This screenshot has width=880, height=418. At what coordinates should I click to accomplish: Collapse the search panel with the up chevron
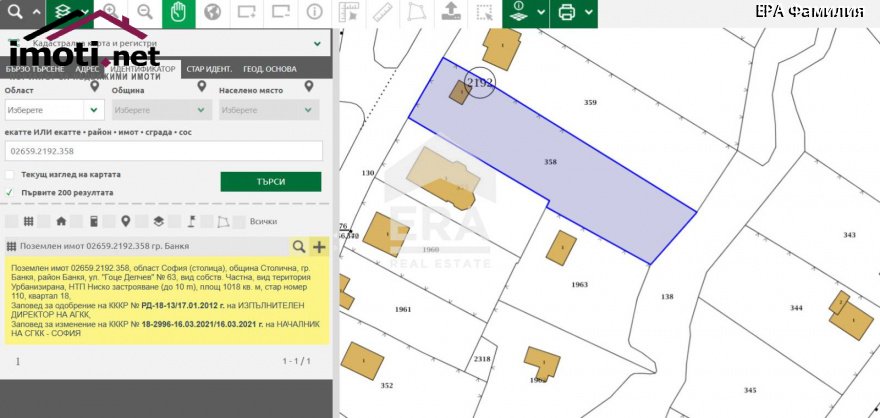(x=35, y=12)
